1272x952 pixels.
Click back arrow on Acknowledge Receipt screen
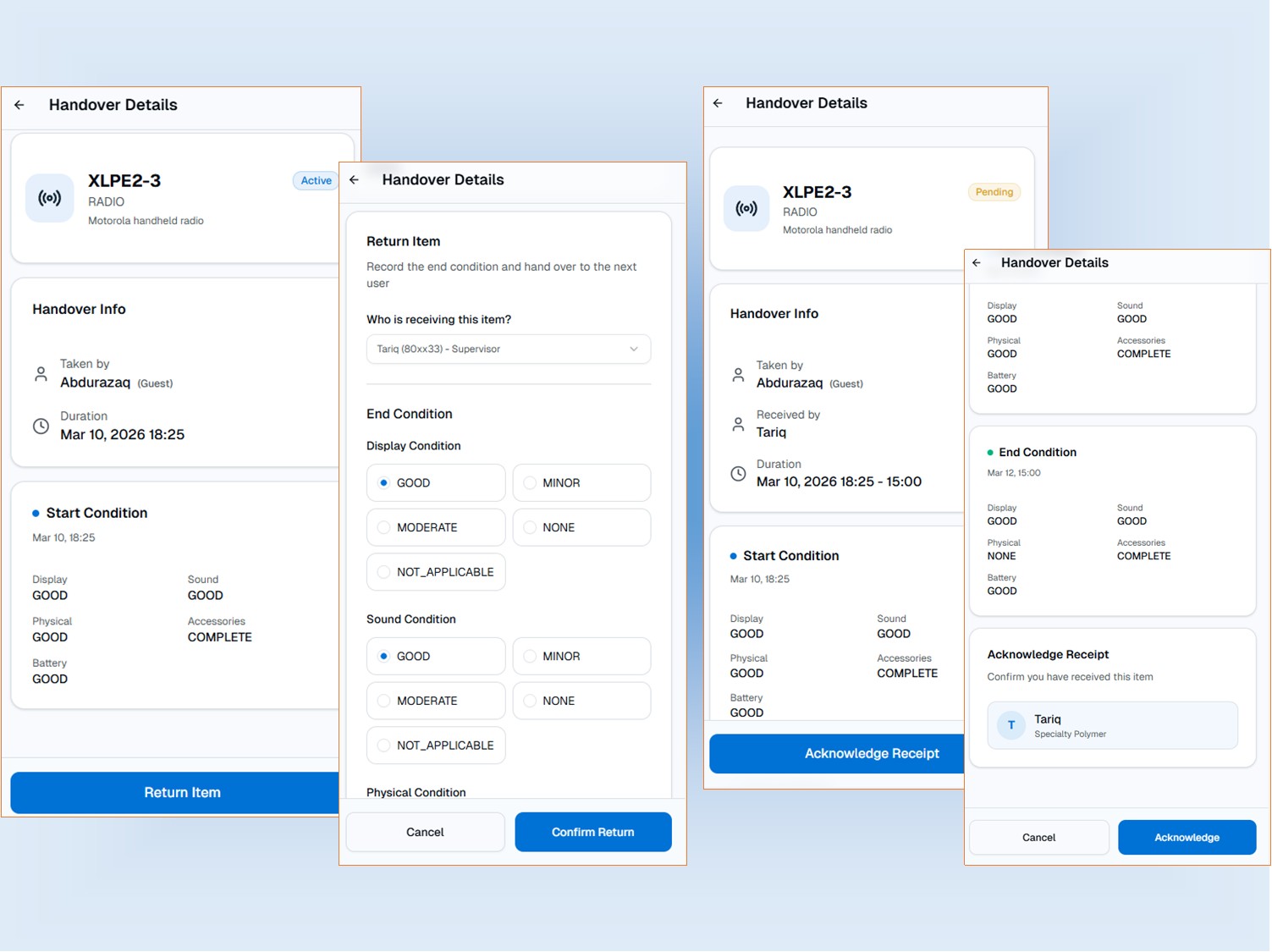(977, 263)
